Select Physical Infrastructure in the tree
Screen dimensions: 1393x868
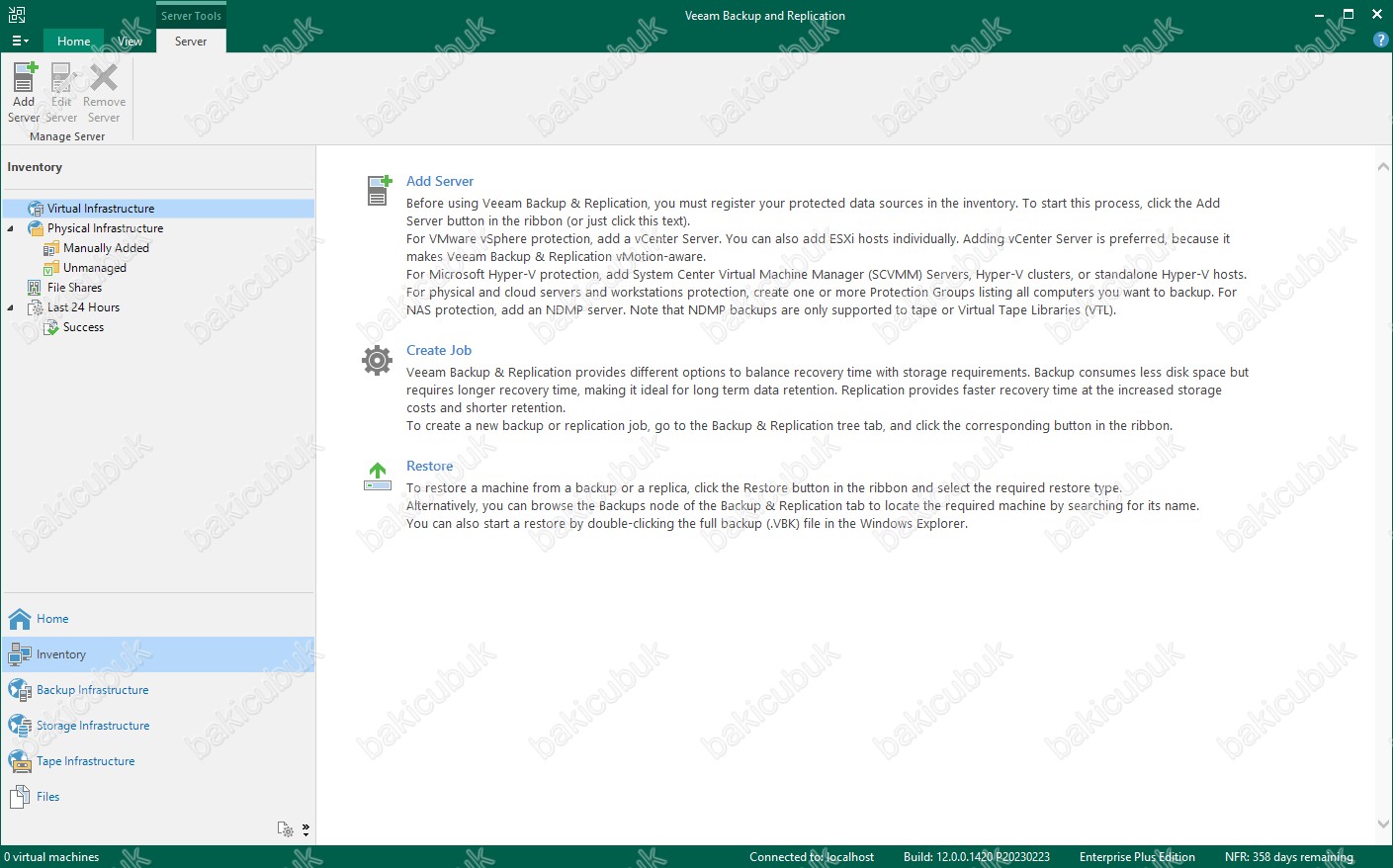click(x=105, y=228)
